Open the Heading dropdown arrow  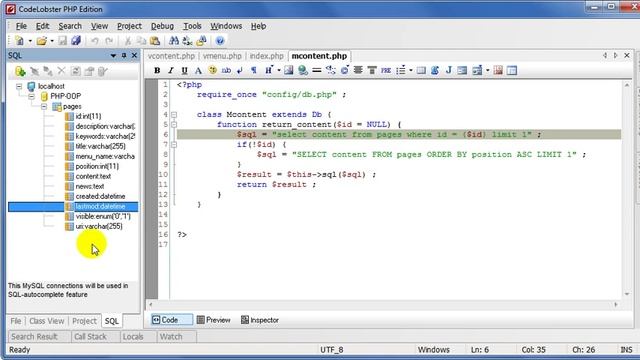(x=279, y=70)
